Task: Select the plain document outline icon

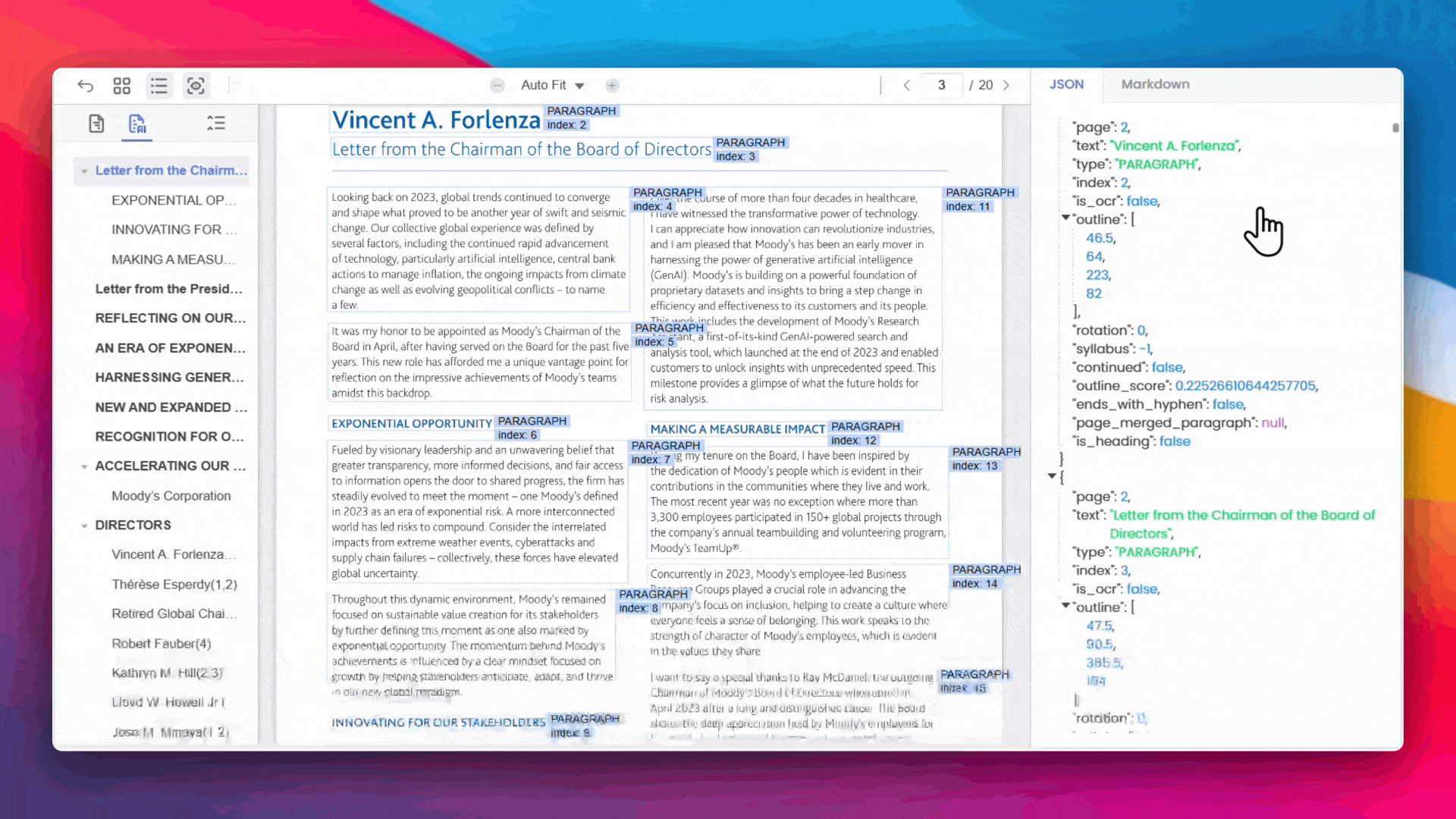Action: click(x=96, y=124)
